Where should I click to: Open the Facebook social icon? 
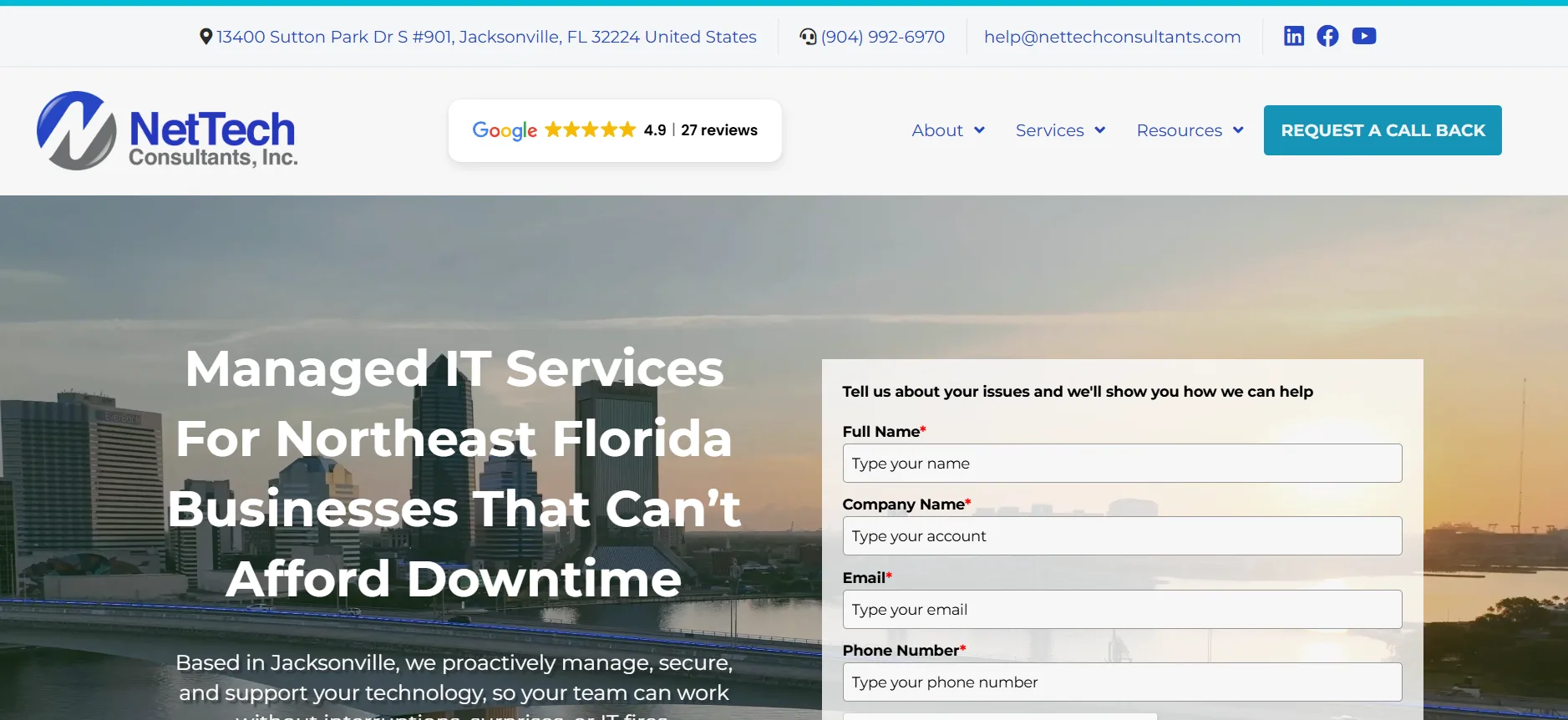pyautogui.click(x=1327, y=36)
